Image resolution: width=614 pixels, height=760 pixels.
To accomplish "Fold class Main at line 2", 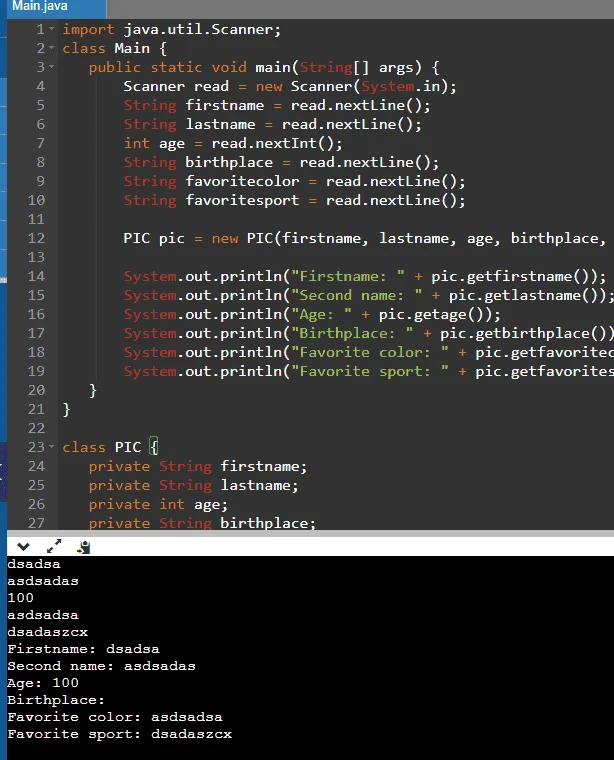I will (51, 48).
